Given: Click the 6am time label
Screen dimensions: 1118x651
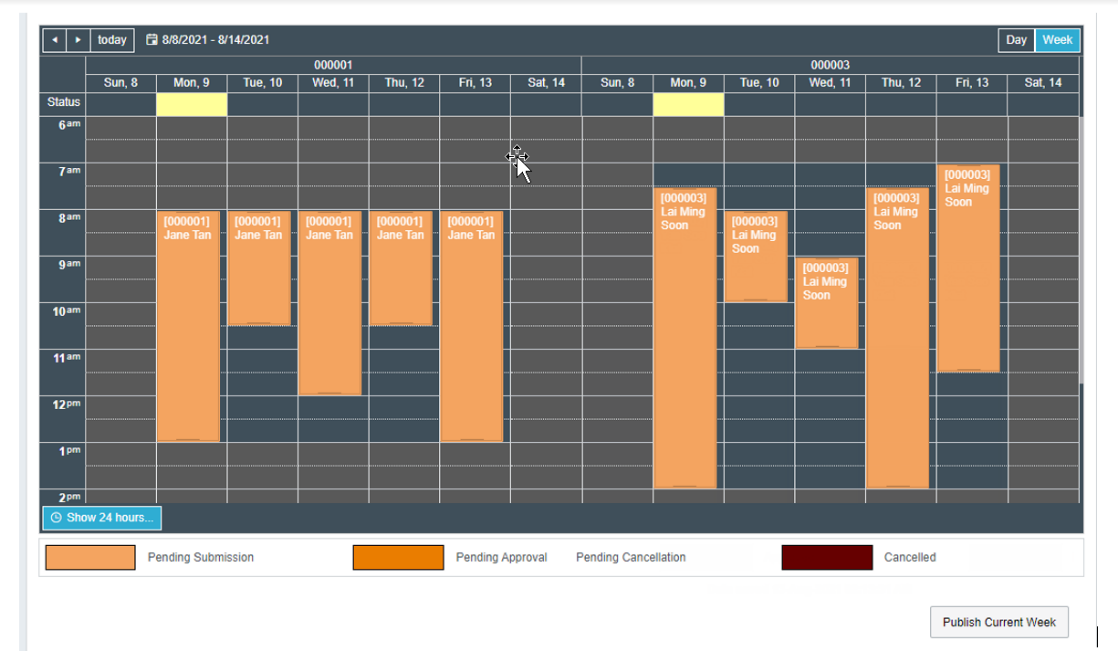Looking at the screenshot, I should coord(69,125).
